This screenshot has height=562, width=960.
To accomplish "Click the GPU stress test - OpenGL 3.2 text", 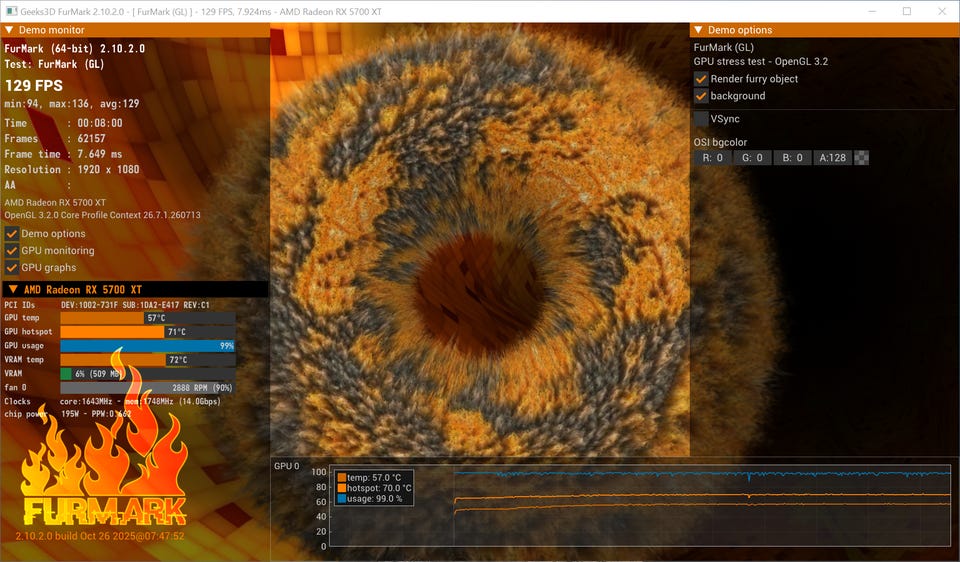I will point(761,62).
